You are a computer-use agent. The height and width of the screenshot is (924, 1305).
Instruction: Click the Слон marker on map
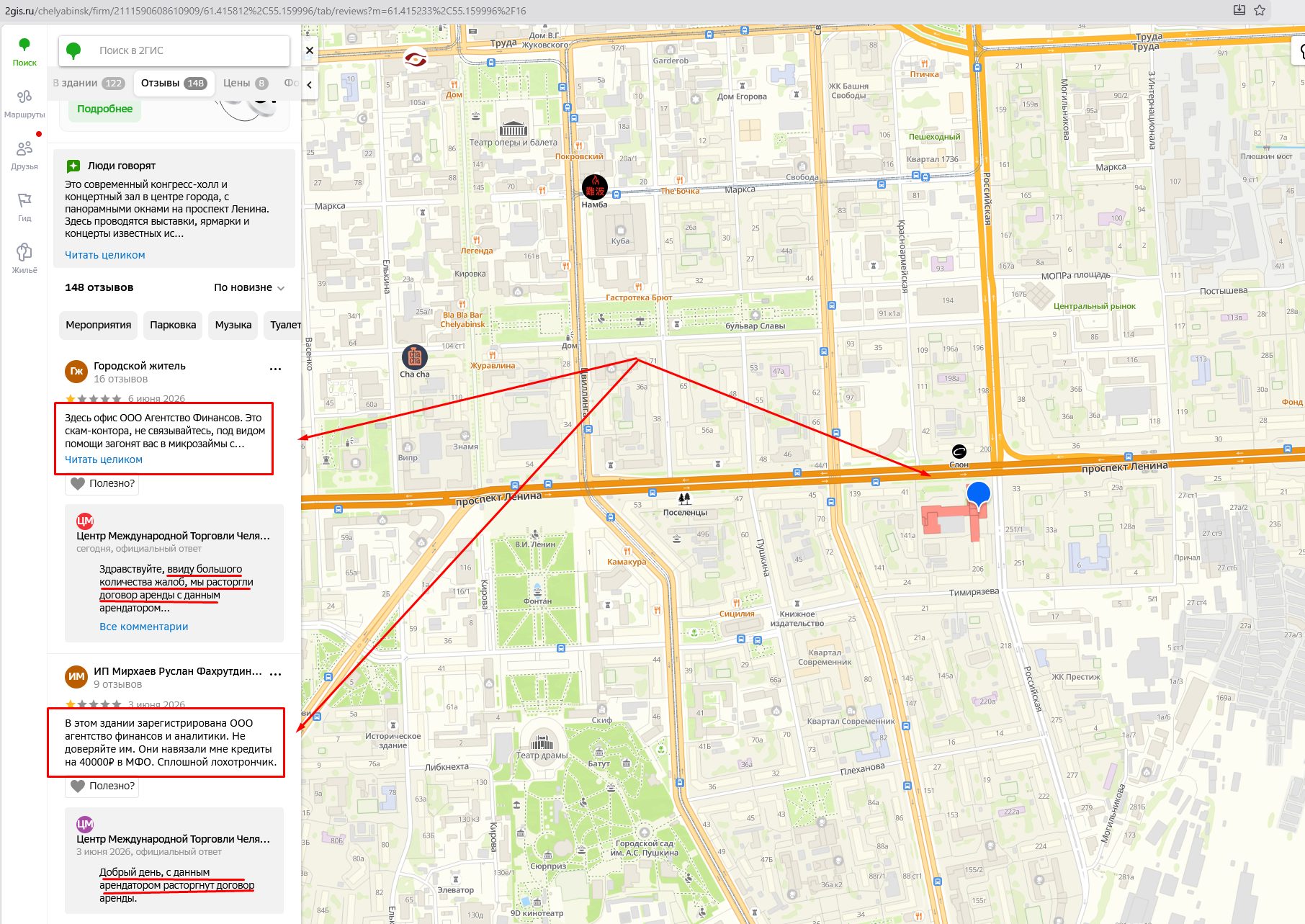959,452
